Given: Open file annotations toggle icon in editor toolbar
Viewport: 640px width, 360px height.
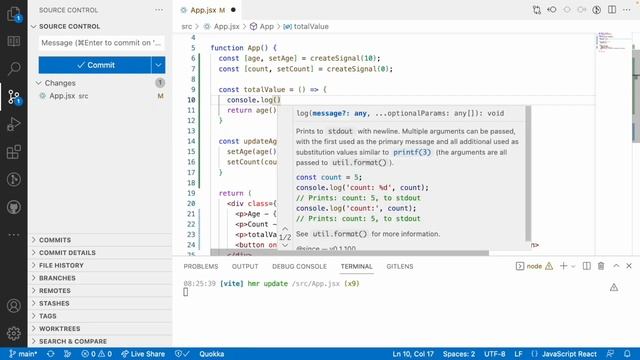Looking at the screenshot, I should coord(597,10).
